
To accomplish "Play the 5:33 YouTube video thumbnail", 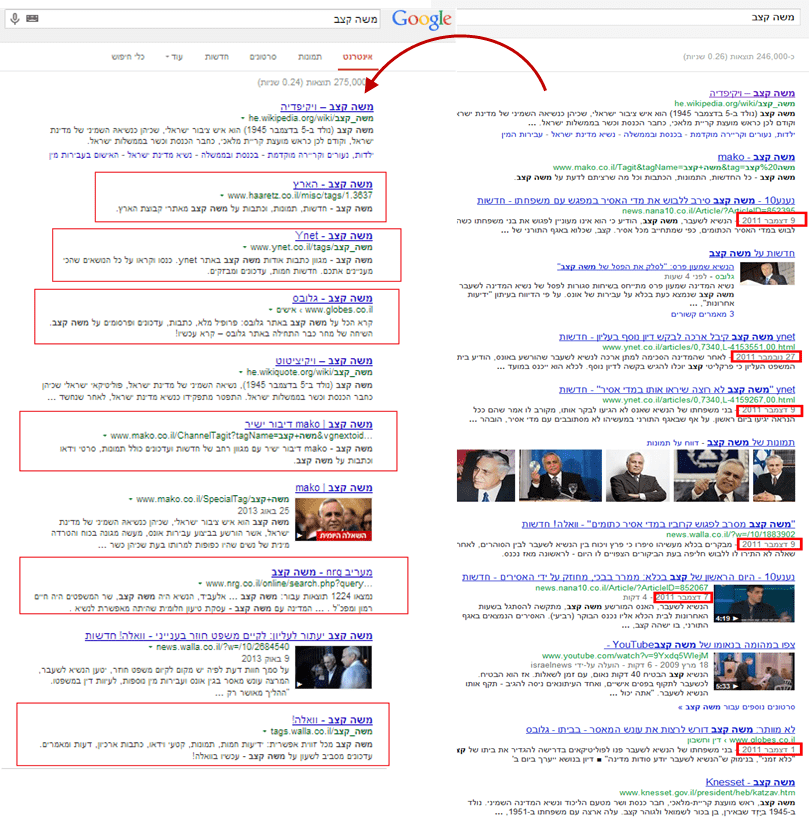I will tap(754, 671).
